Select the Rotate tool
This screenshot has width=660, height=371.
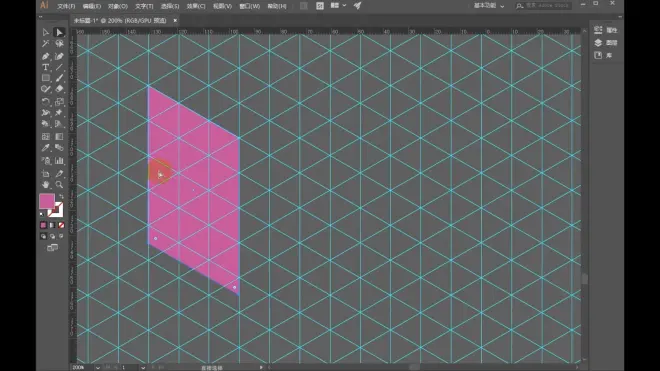pos(45,101)
